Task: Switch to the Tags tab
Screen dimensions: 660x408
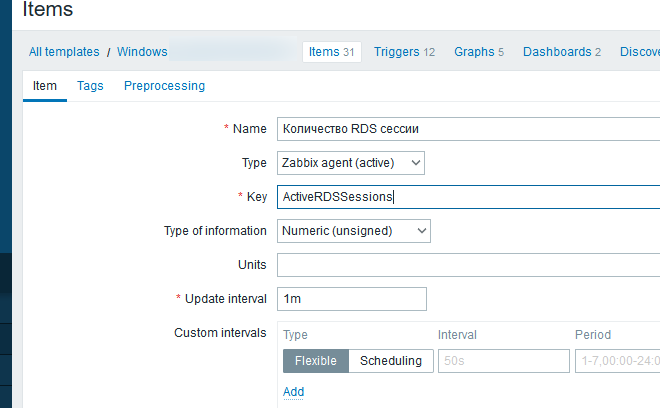Action: point(90,86)
